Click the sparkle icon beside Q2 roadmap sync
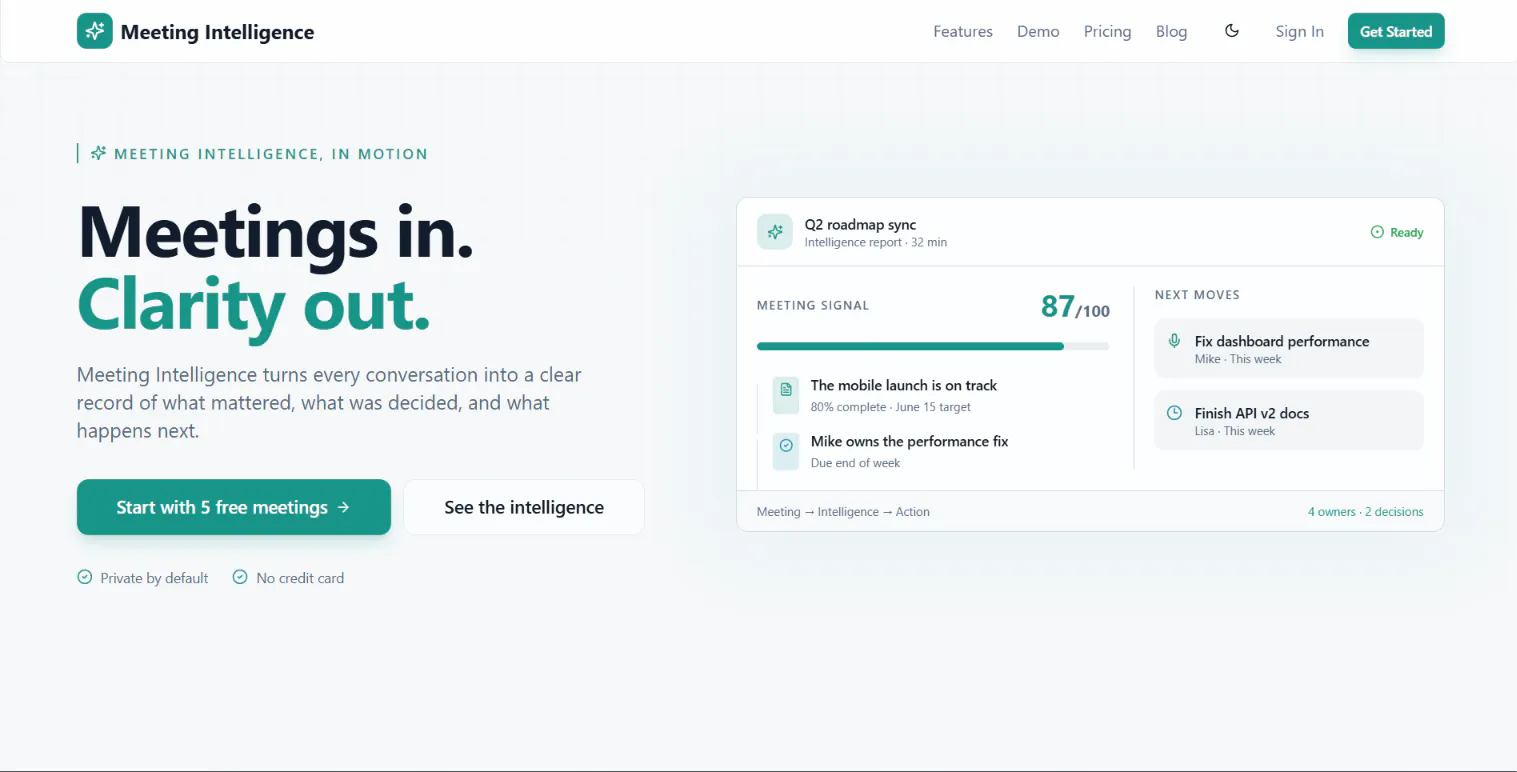 point(775,232)
